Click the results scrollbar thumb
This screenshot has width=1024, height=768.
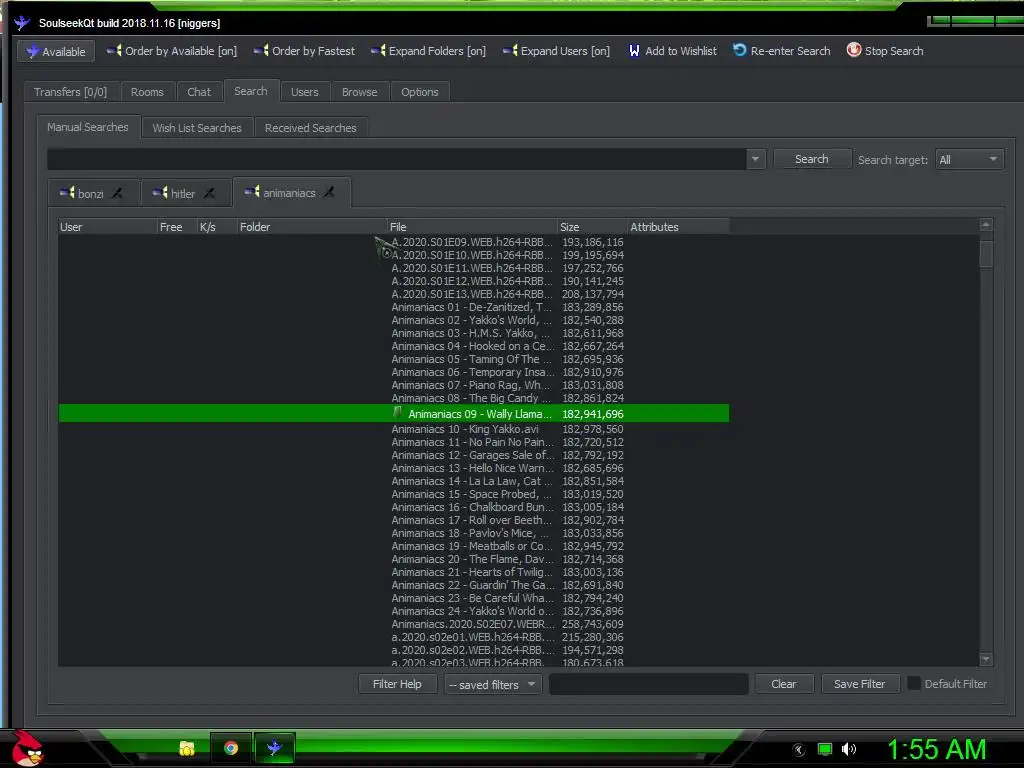click(986, 253)
